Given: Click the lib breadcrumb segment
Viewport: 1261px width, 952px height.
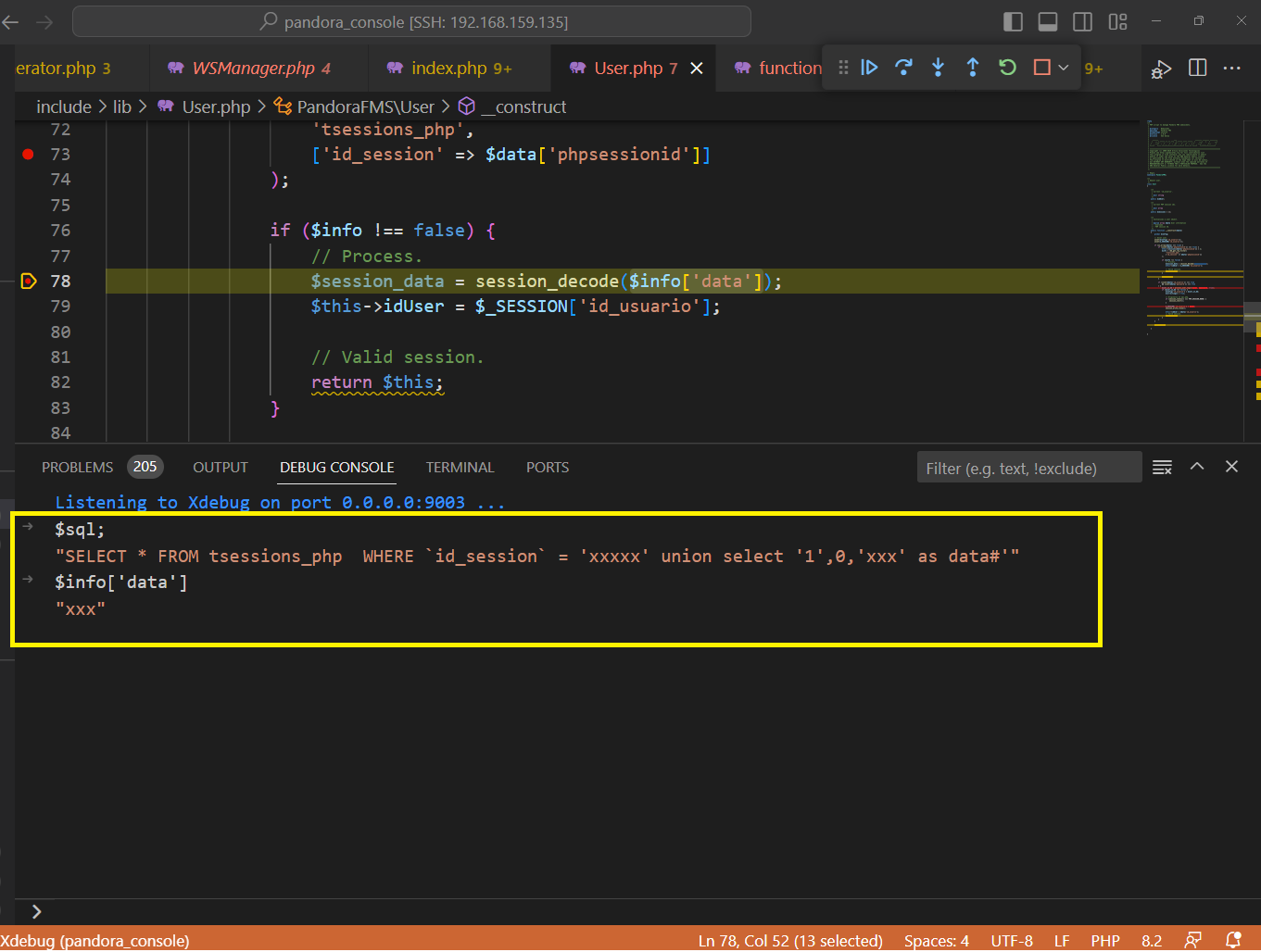Looking at the screenshot, I should [x=122, y=106].
